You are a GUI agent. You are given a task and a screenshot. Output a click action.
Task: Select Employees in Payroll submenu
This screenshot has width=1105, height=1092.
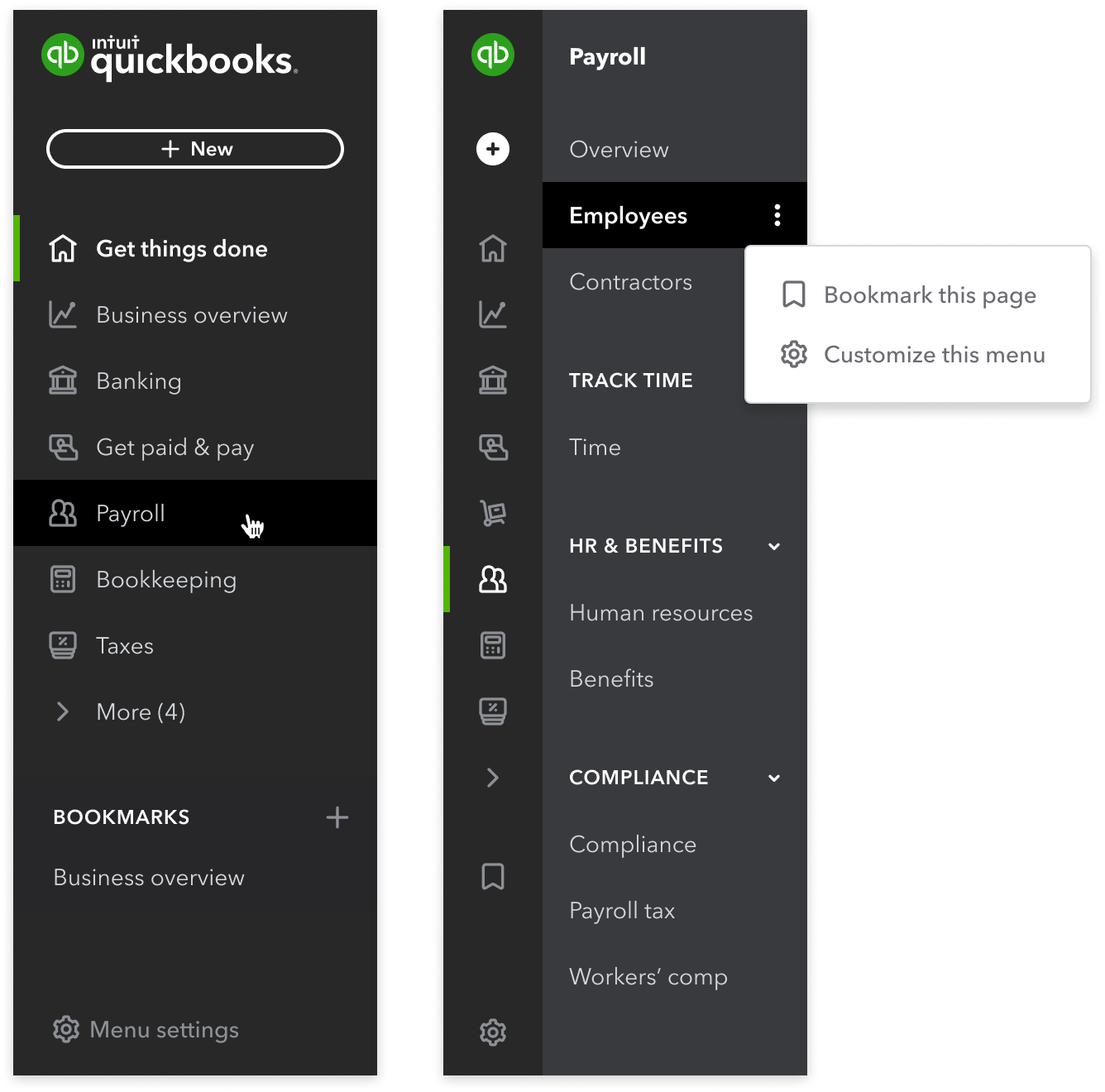[675, 215]
